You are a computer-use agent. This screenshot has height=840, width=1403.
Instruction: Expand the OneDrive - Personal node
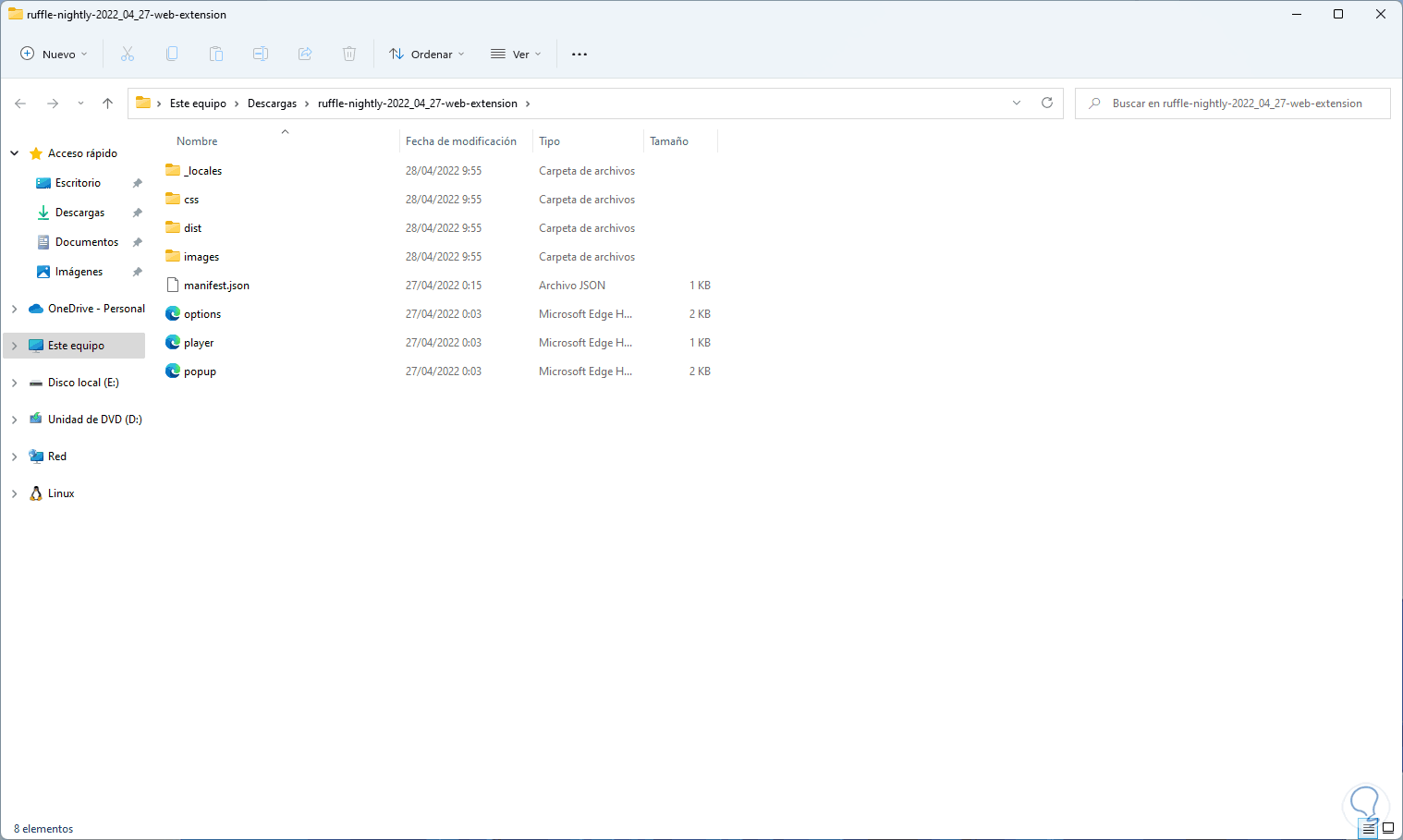pos(15,309)
